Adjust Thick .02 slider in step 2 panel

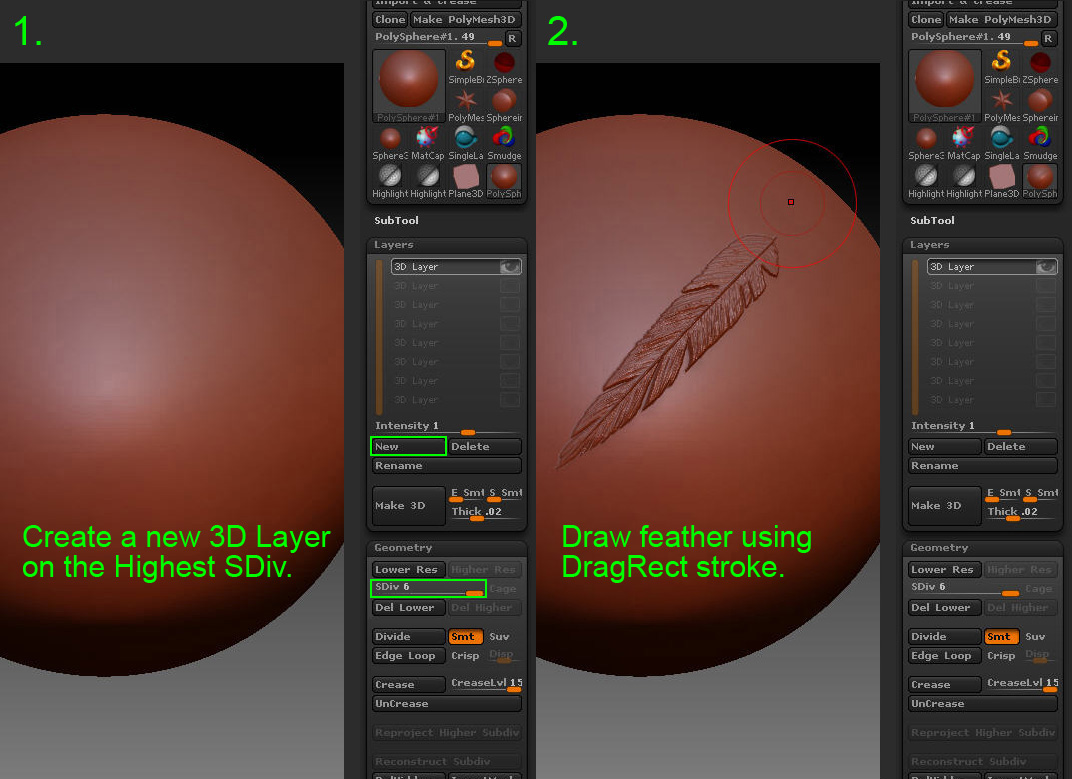(x=1021, y=512)
